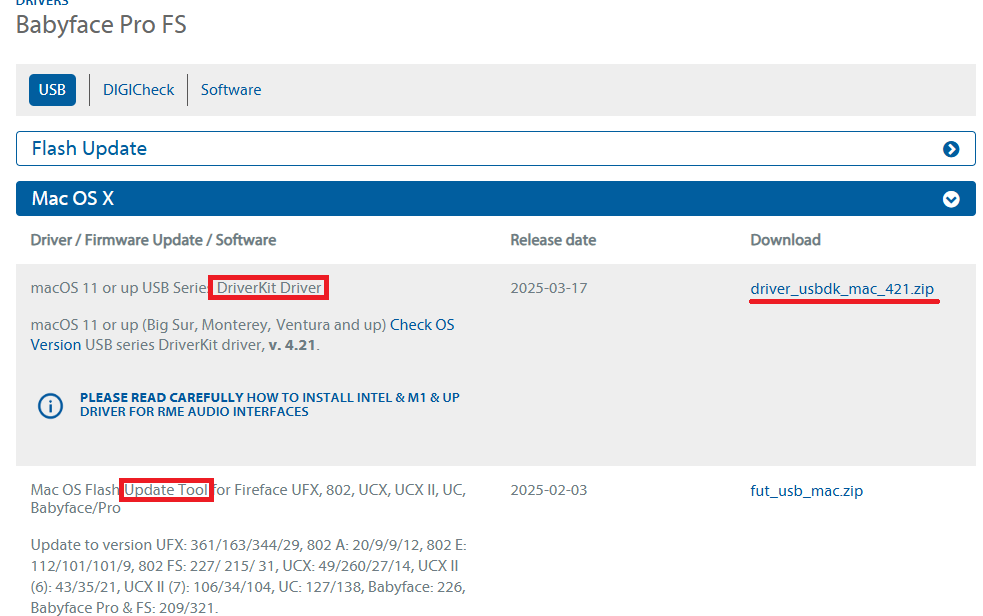This screenshot has width=983, height=616.
Task: Click the v. 4.21 version text
Action: click(x=292, y=345)
